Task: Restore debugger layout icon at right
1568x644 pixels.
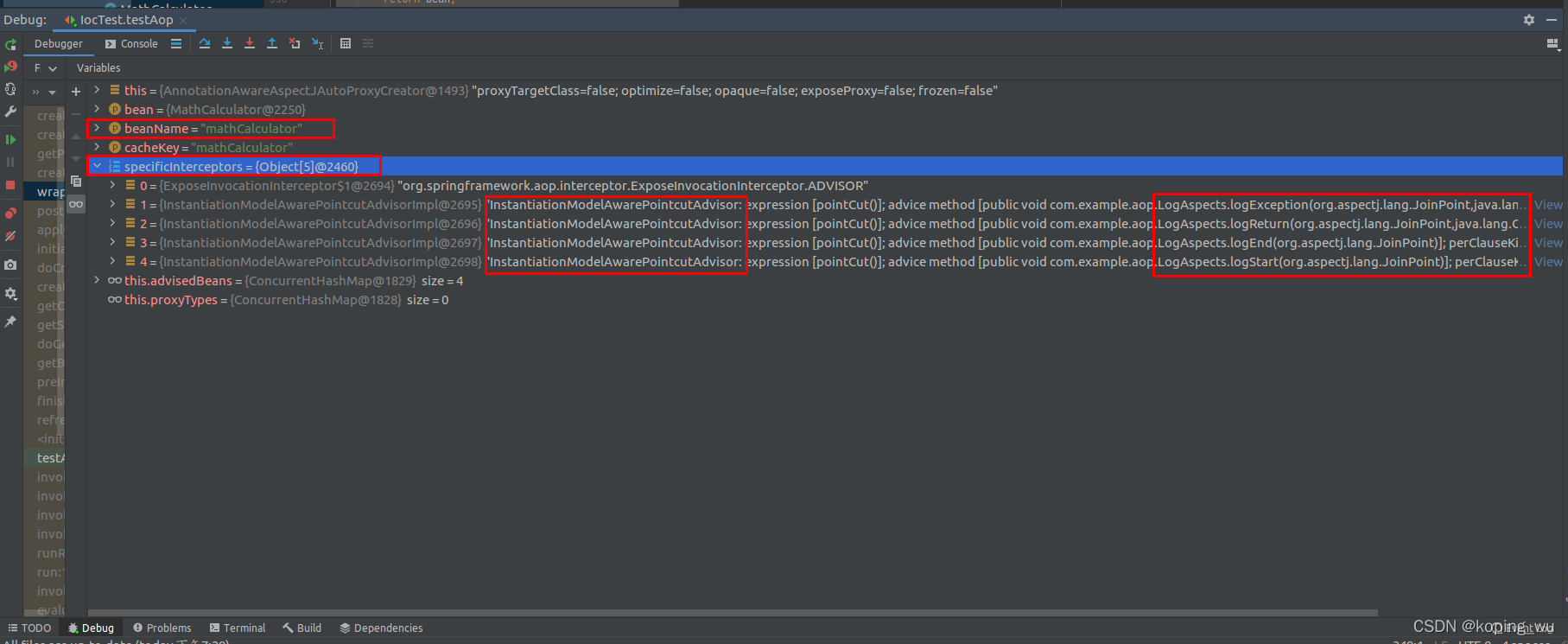Action: pyautogui.click(x=1552, y=43)
